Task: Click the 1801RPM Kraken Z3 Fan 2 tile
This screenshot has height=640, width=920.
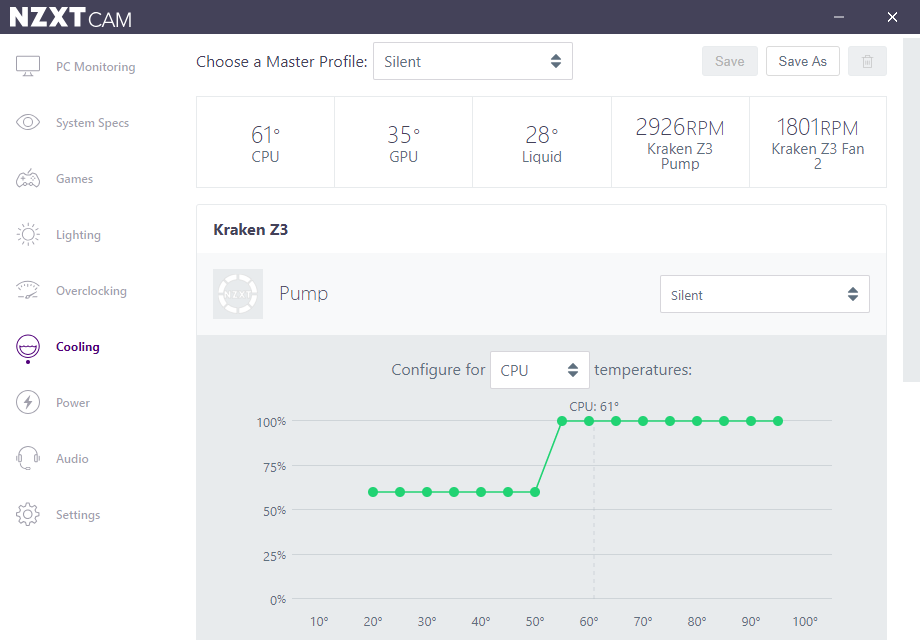Action: point(818,143)
